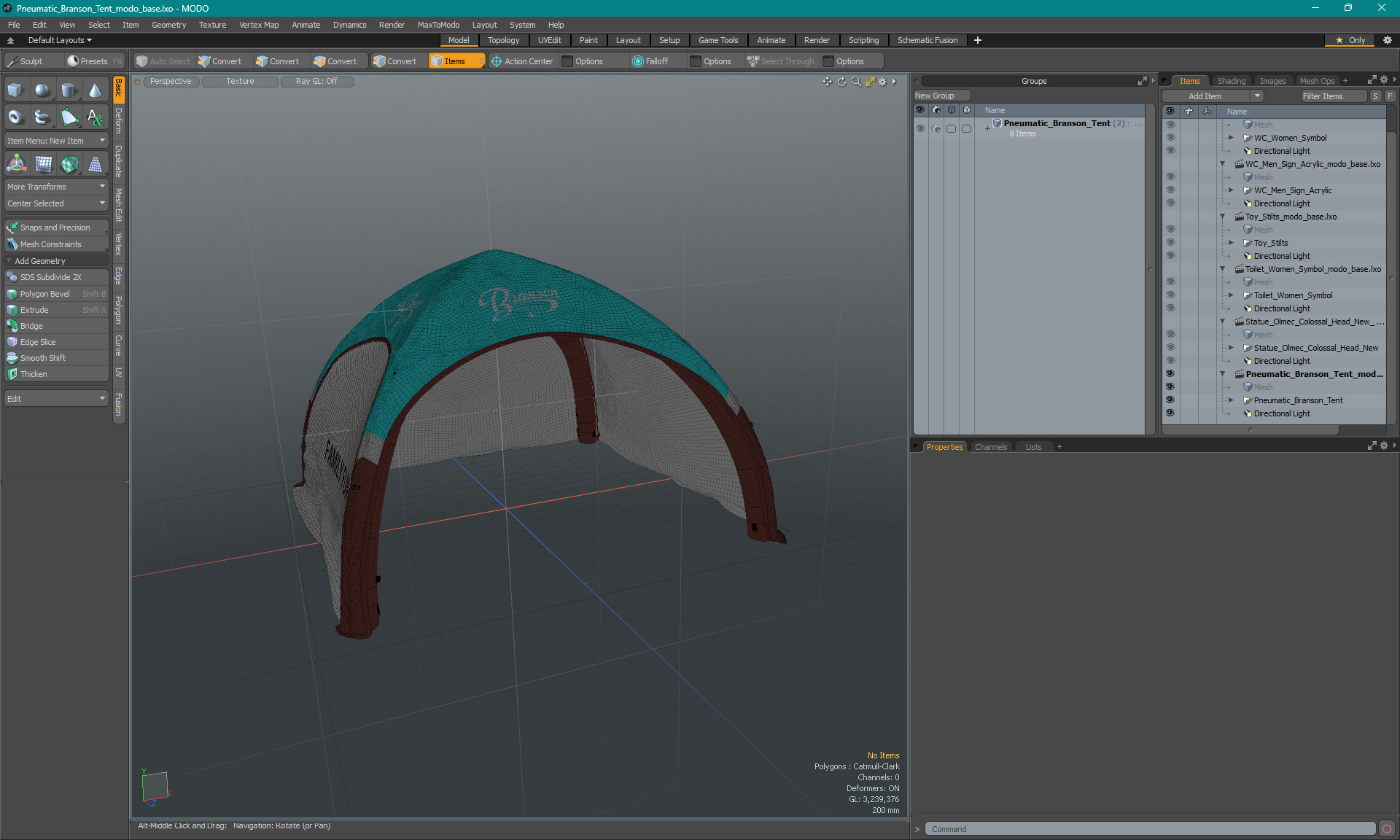
Task: Click the Smooth Shift tool
Action: (56, 358)
